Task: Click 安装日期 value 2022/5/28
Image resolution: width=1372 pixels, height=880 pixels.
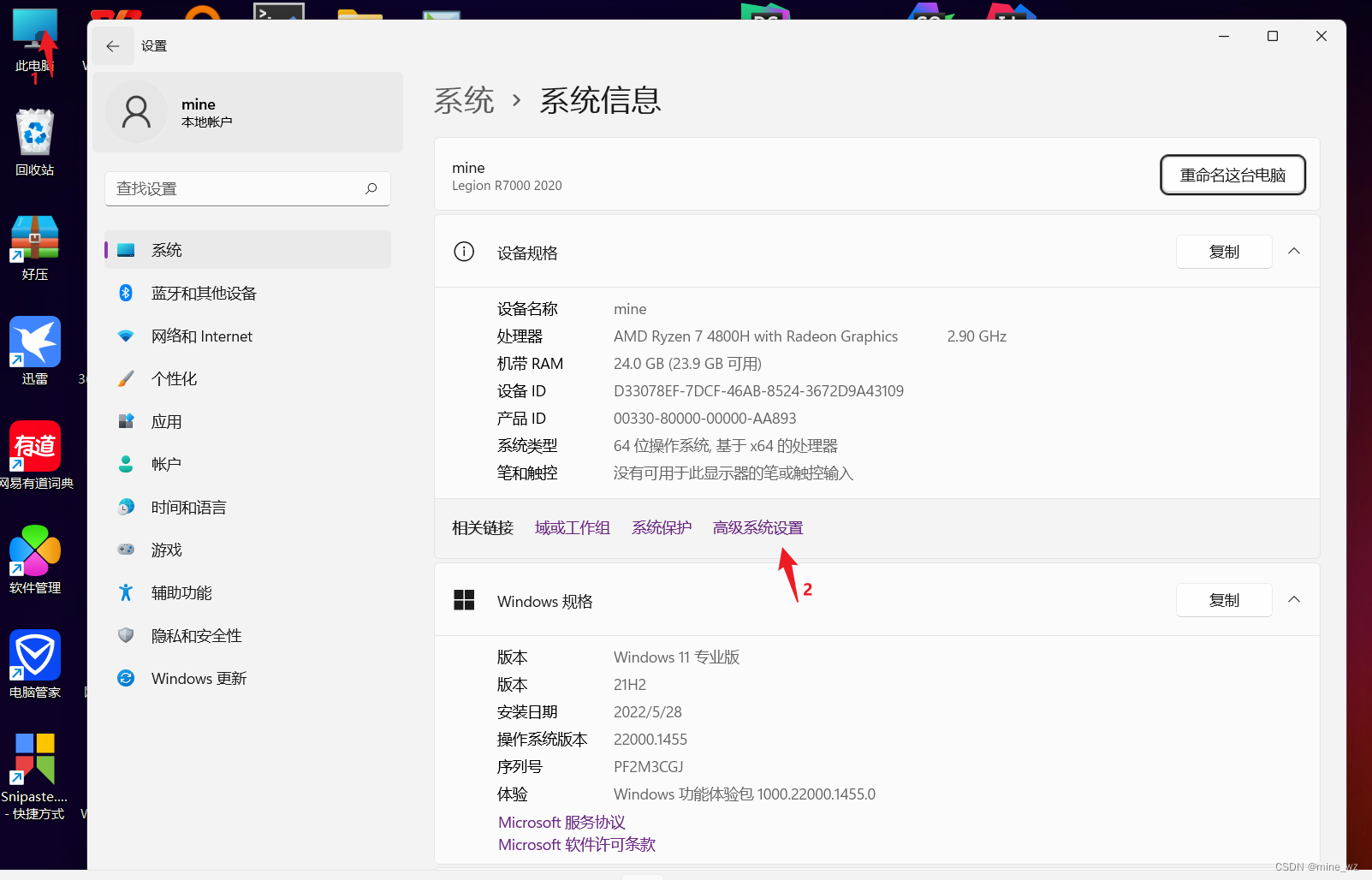Action: click(x=648, y=712)
